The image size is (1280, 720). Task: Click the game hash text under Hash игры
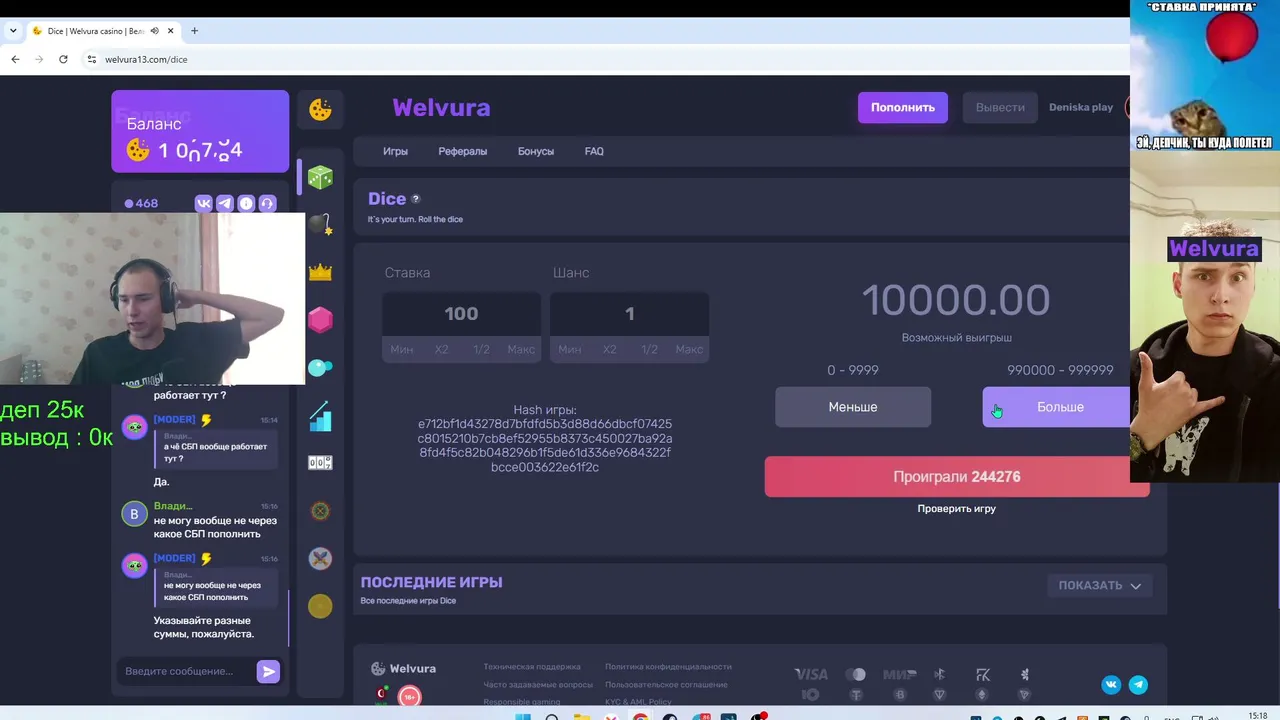[x=545, y=445]
